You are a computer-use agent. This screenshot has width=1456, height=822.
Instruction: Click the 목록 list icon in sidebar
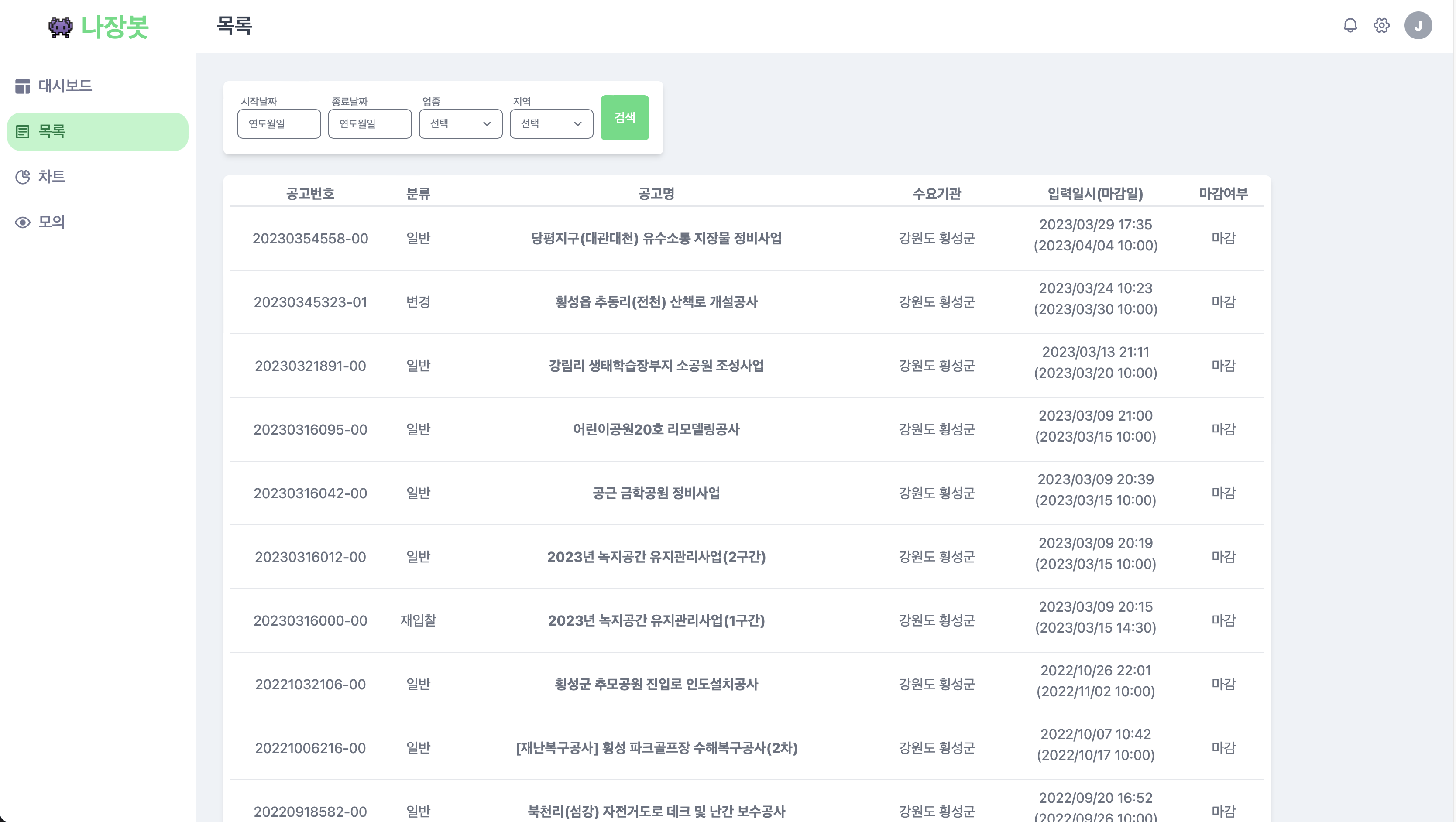click(23, 132)
